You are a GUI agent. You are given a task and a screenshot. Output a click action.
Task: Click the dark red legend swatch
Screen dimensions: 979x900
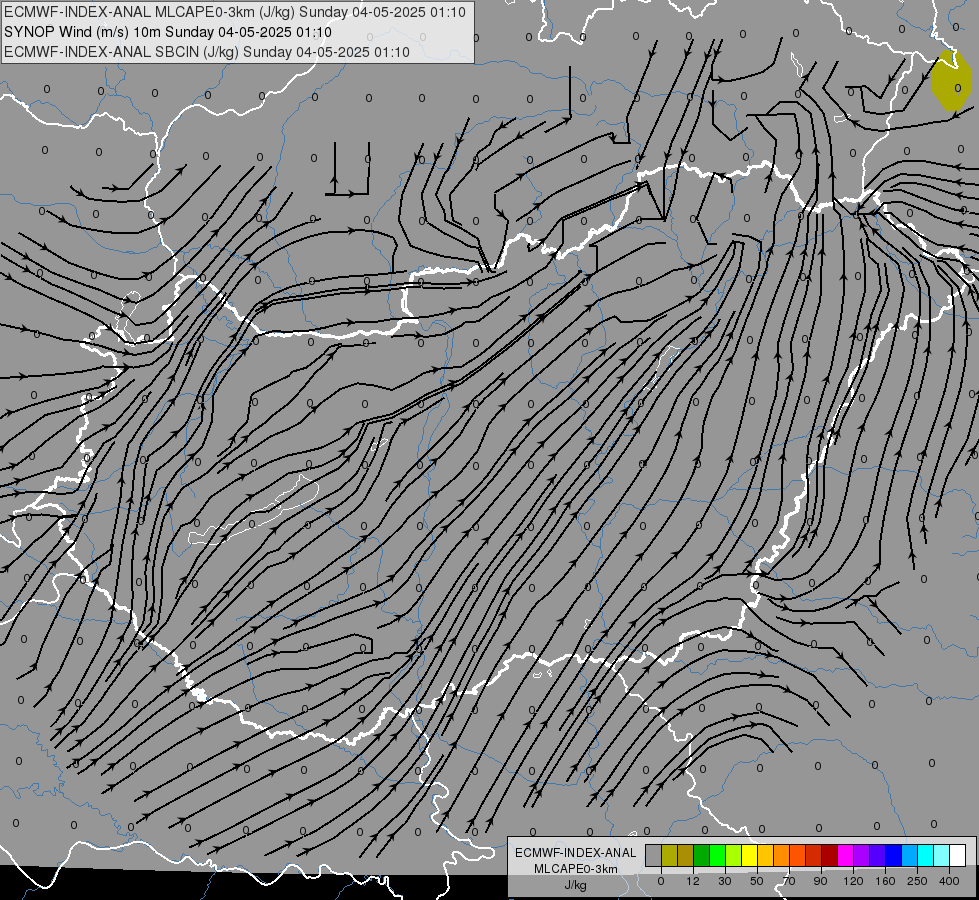830,855
